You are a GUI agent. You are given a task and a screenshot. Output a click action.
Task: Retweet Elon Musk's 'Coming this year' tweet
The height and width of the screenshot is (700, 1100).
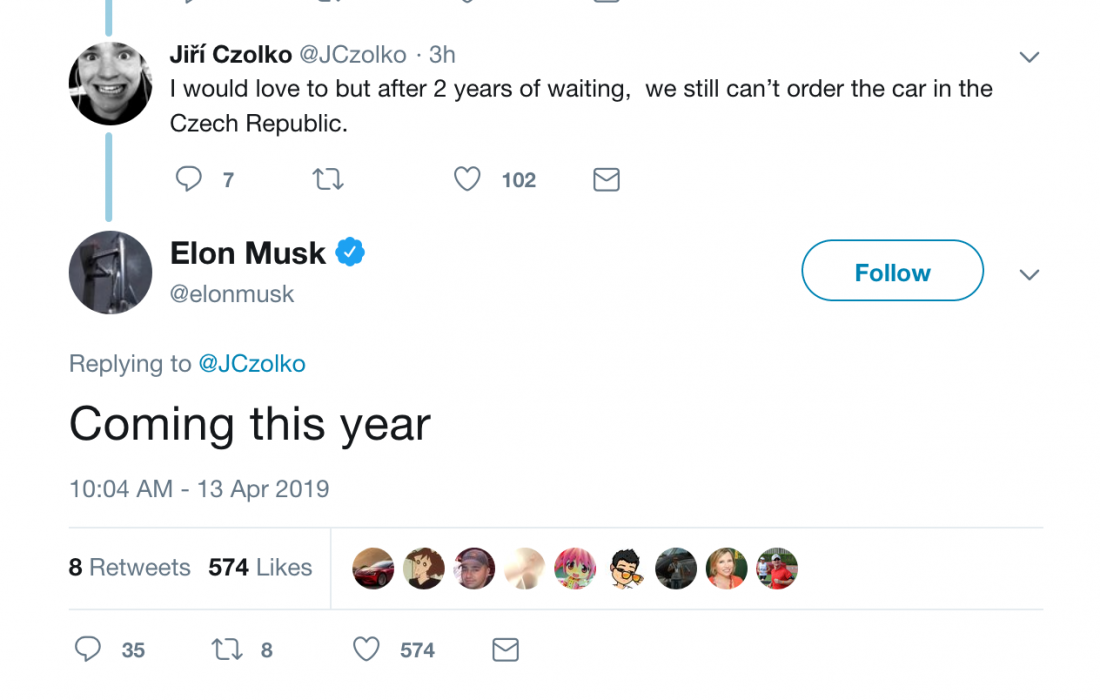point(227,650)
